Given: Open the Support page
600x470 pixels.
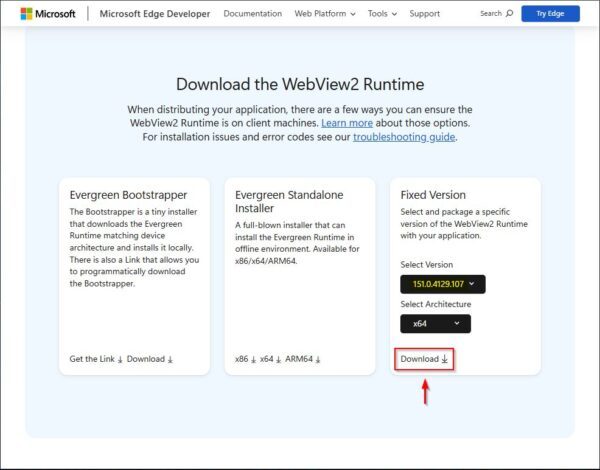Looking at the screenshot, I should (x=424, y=14).
